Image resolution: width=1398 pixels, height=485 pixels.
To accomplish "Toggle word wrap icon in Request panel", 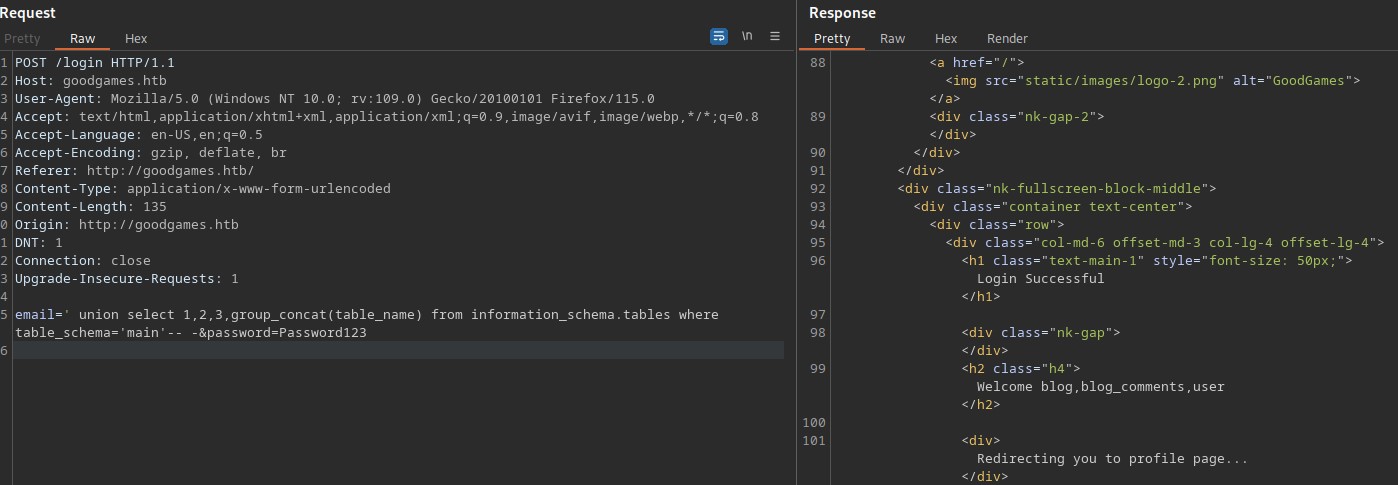I will [719, 36].
